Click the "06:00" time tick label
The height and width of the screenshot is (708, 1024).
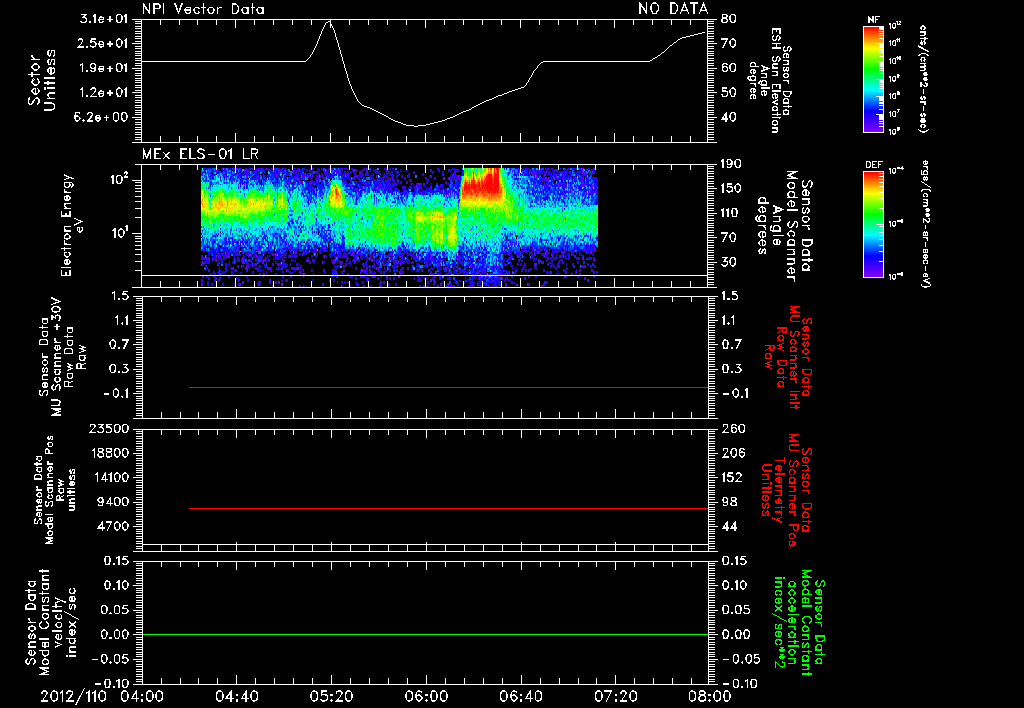(x=426, y=696)
